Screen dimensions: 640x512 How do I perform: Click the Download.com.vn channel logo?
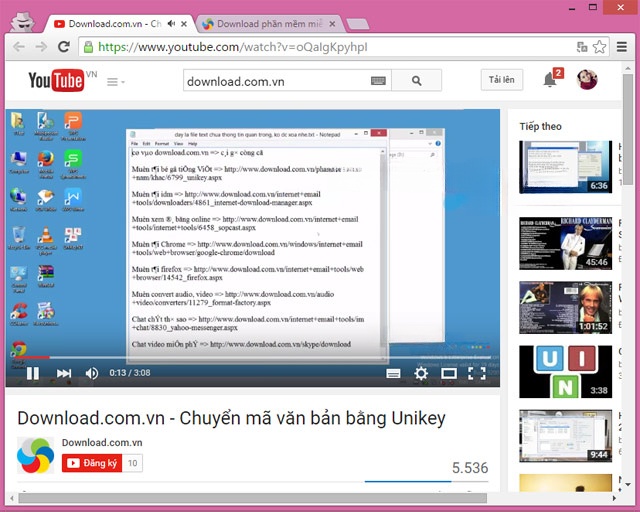click(x=36, y=455)
